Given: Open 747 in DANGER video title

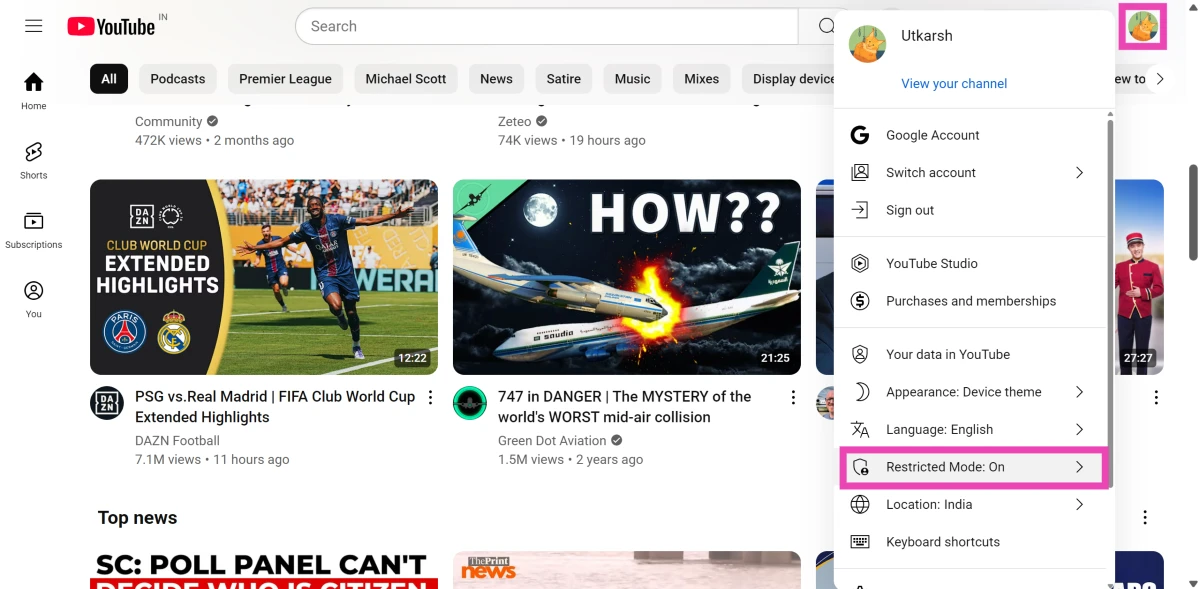Looking at the screenshot, I should pyautogui.click(x=624, y=407).
